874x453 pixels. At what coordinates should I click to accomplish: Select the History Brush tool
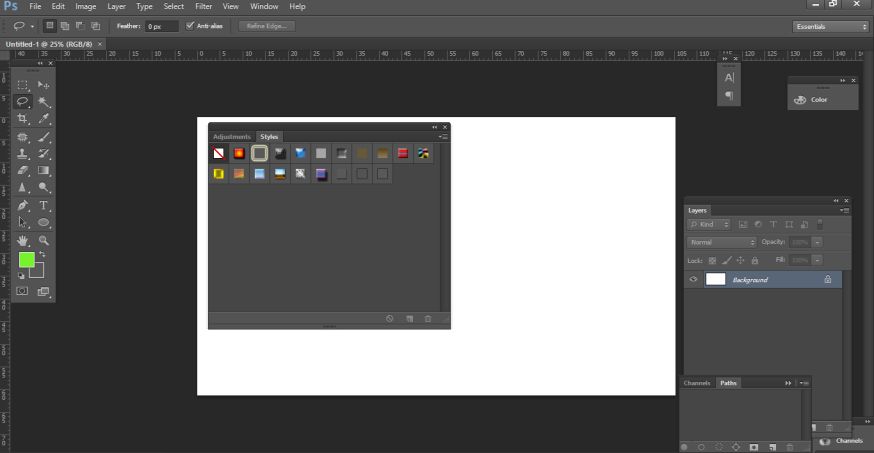pyautogui.click(x=43, y=154)
